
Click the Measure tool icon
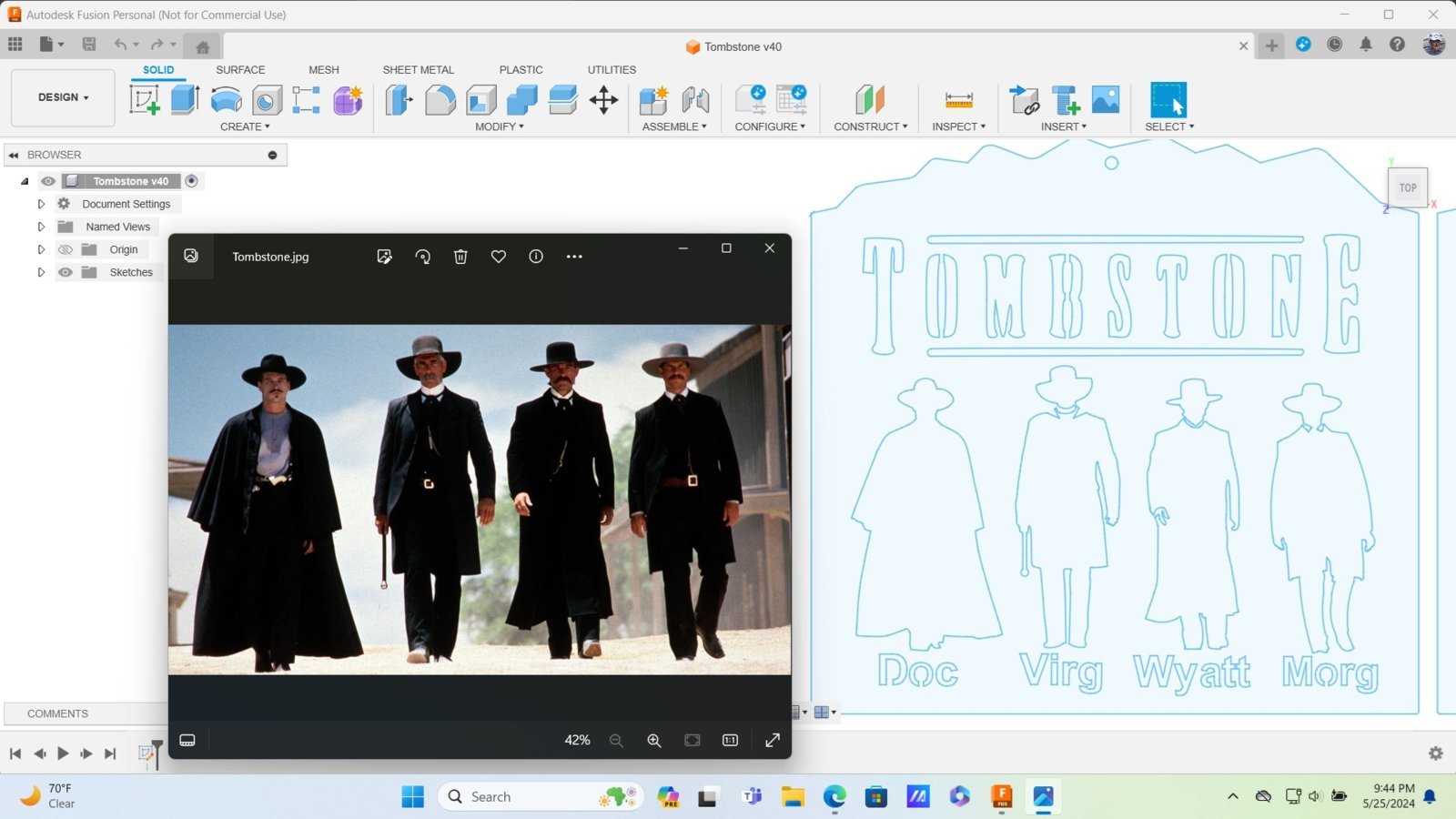coord(959,99)
